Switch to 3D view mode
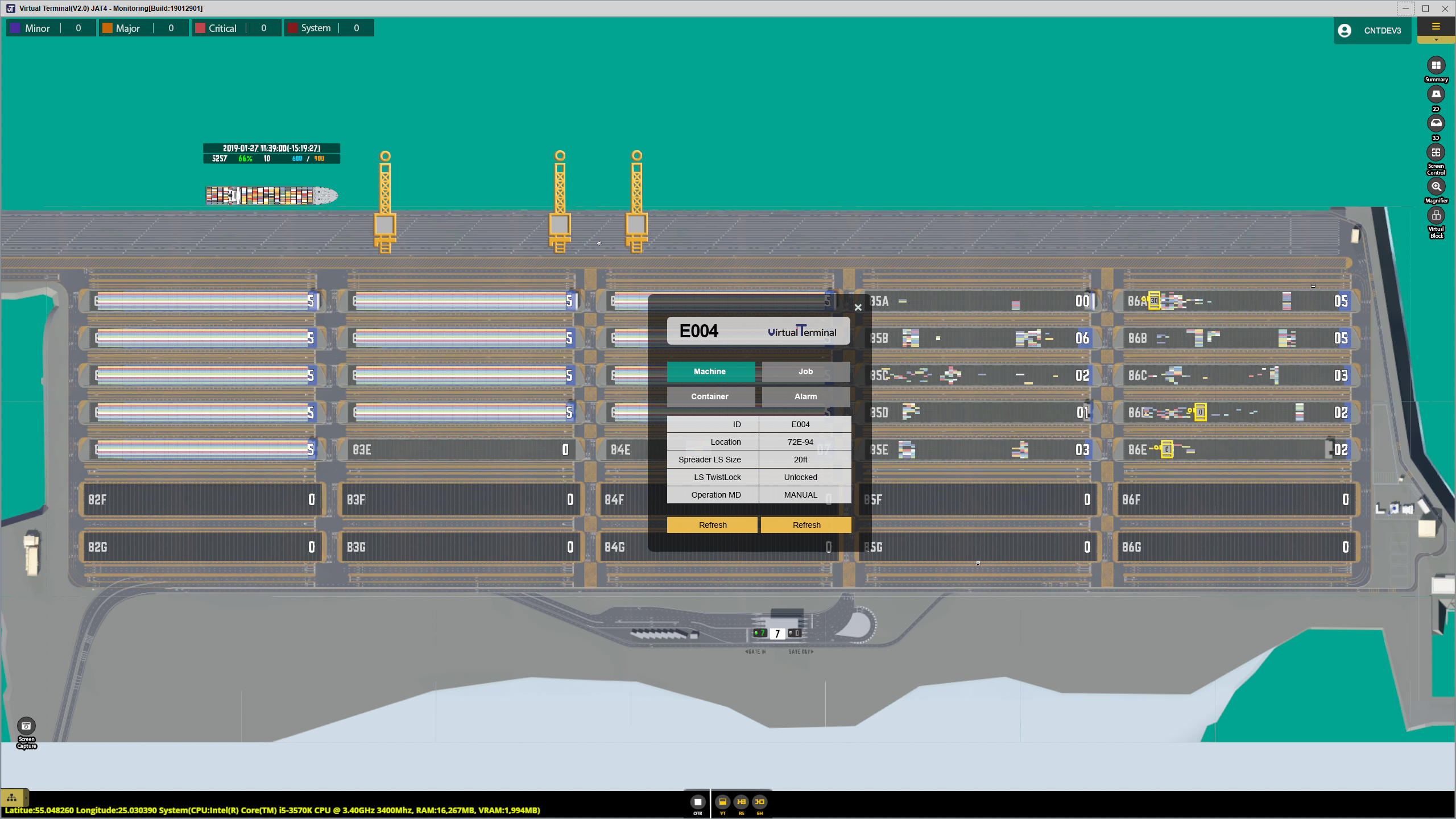 click(1436, 123)
